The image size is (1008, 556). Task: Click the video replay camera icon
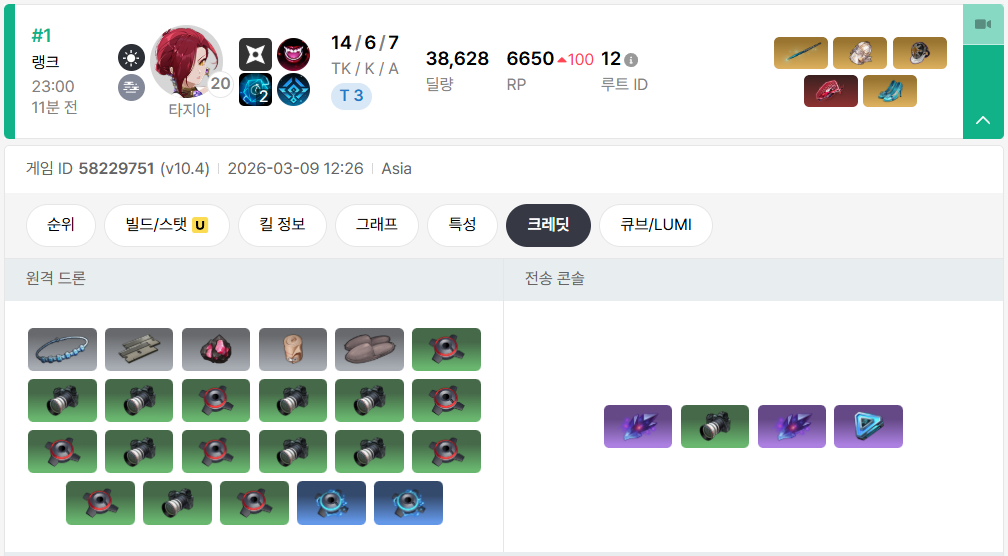pyautogui.click(x=983, y=24)
